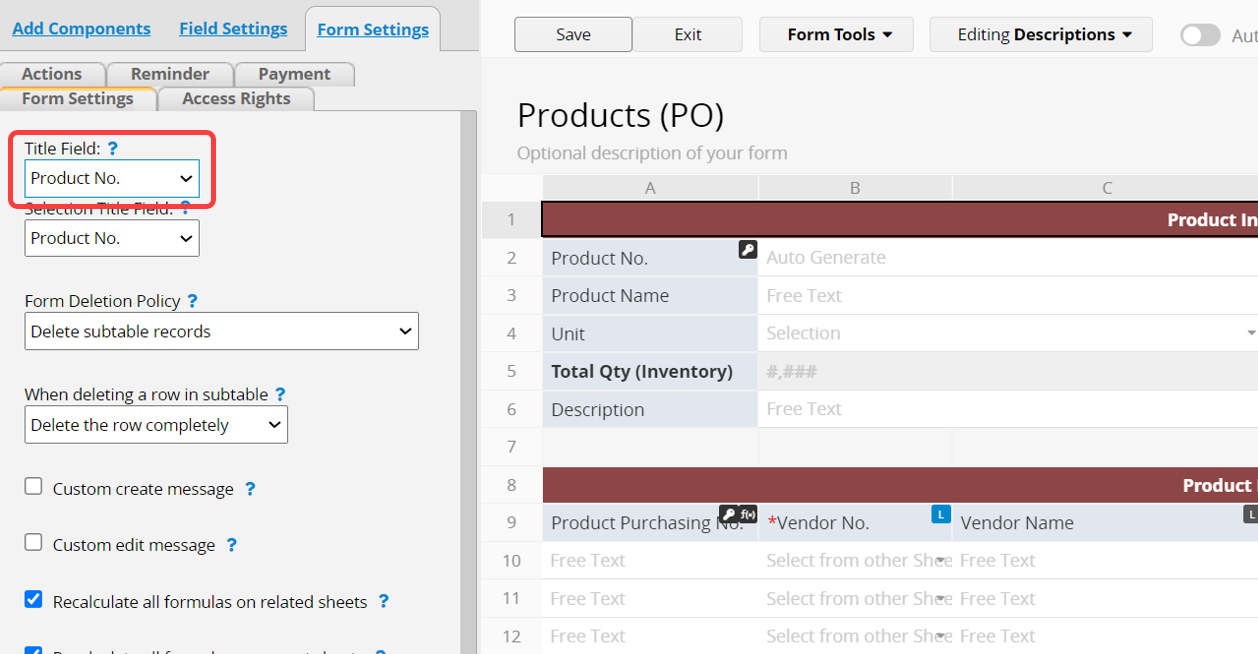Enable the Custom edit message checkbox
Screen dimensions: 1258x654
[x=34, y=543]
